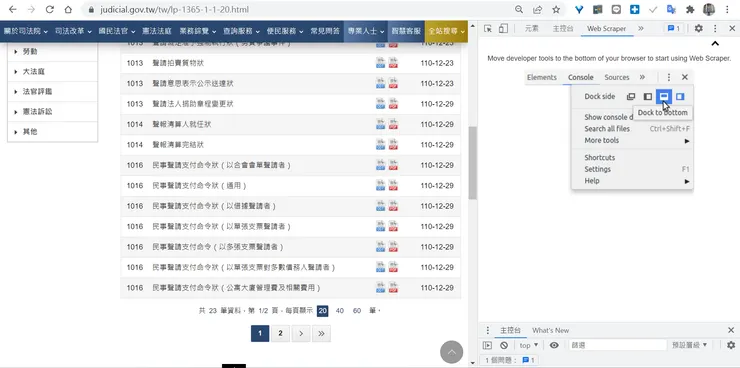Screen dimensions: 740x368
Task: Open the zoom magnifier in address bar
Action: [519, 9]
